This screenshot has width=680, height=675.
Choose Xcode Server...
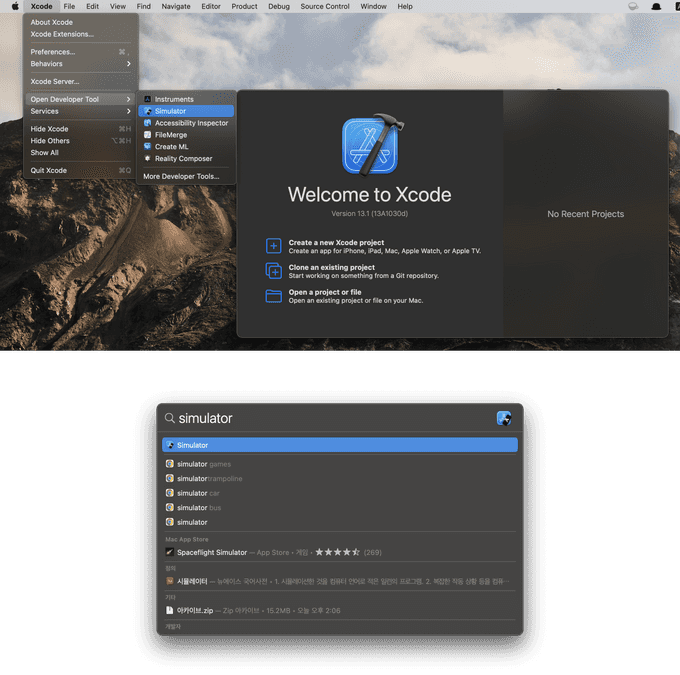(x=81, y=82)
